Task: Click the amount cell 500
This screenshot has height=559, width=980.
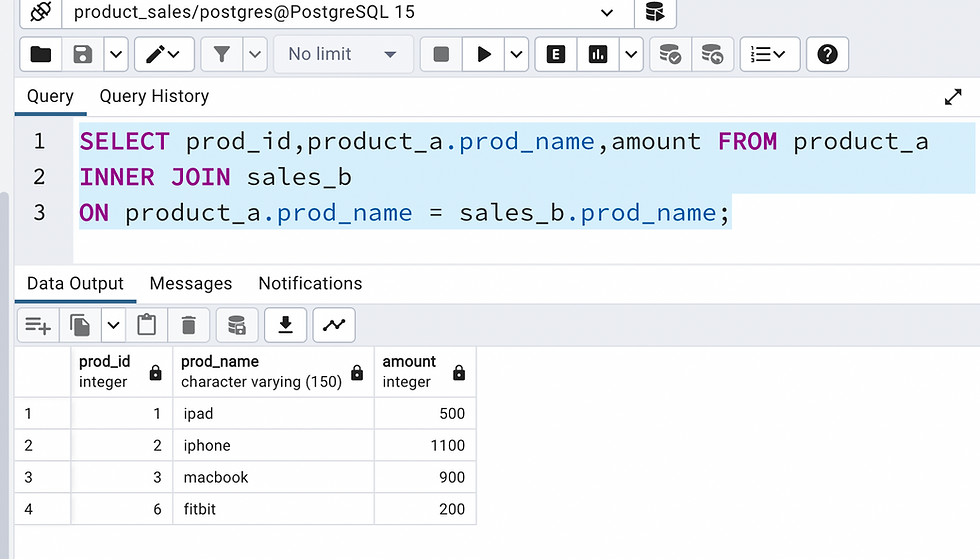Action: coord(425,414)
